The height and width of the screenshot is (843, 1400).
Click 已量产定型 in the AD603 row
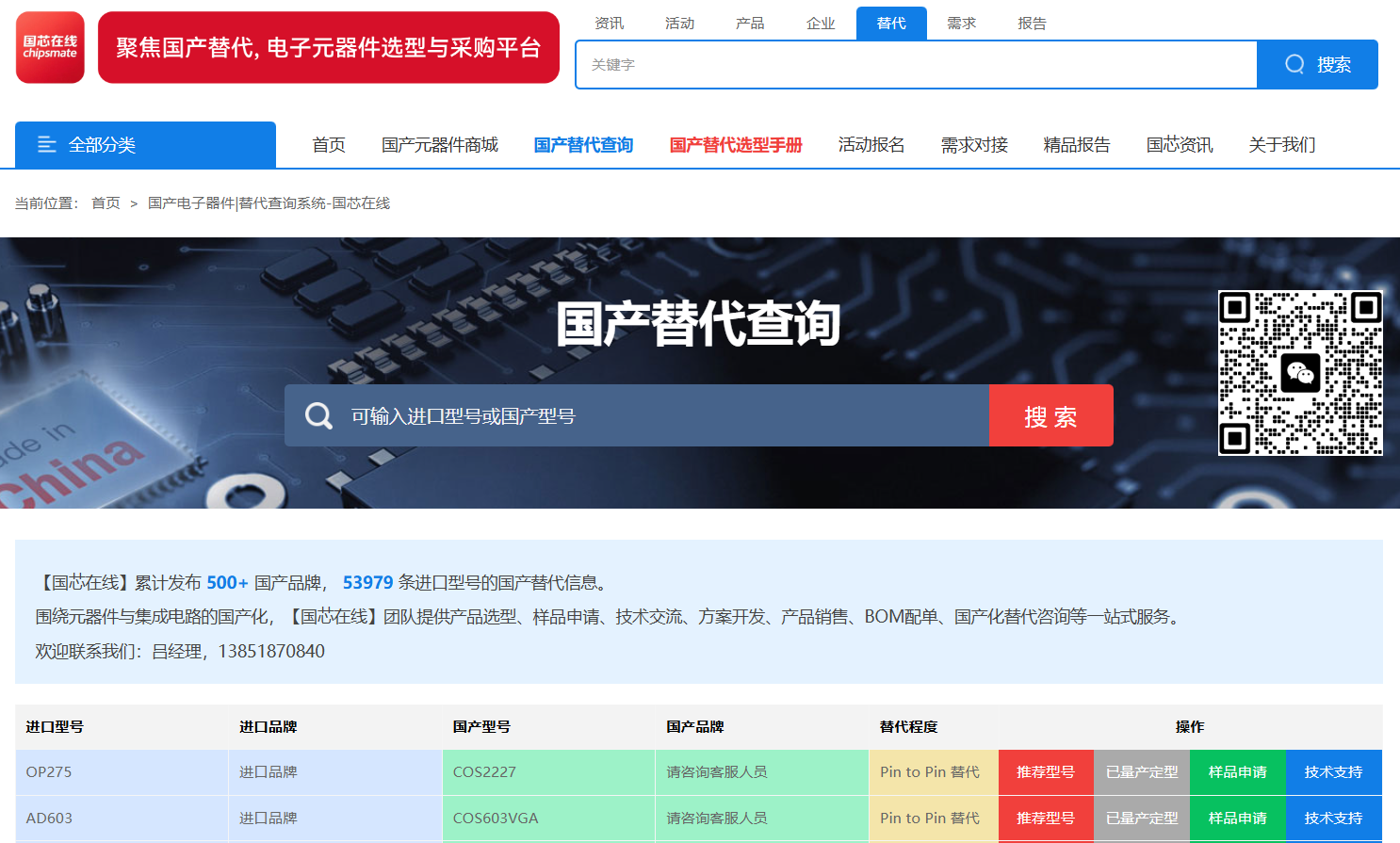tap(1142, 819)
